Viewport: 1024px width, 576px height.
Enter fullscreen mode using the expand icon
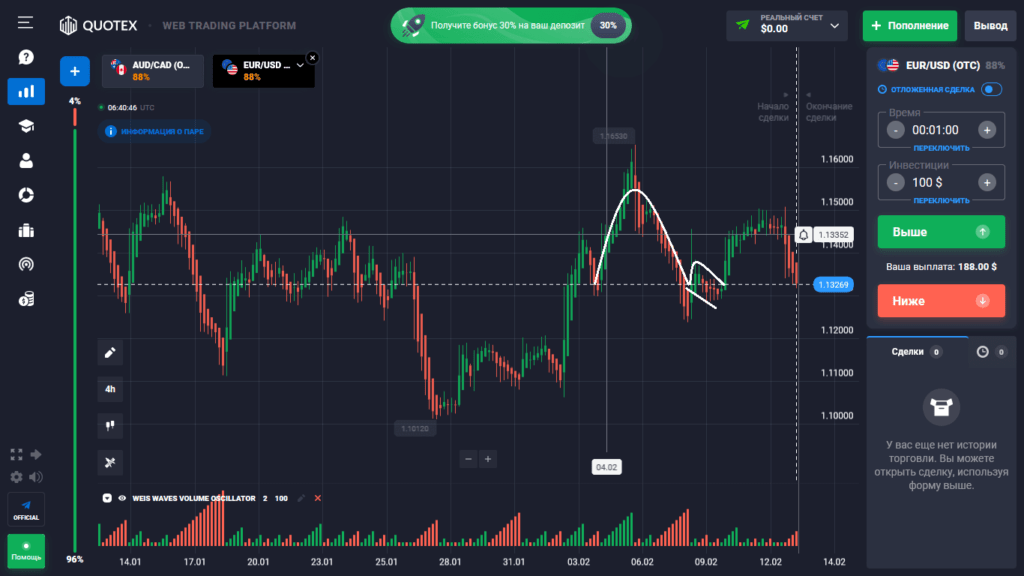(16, 455)
